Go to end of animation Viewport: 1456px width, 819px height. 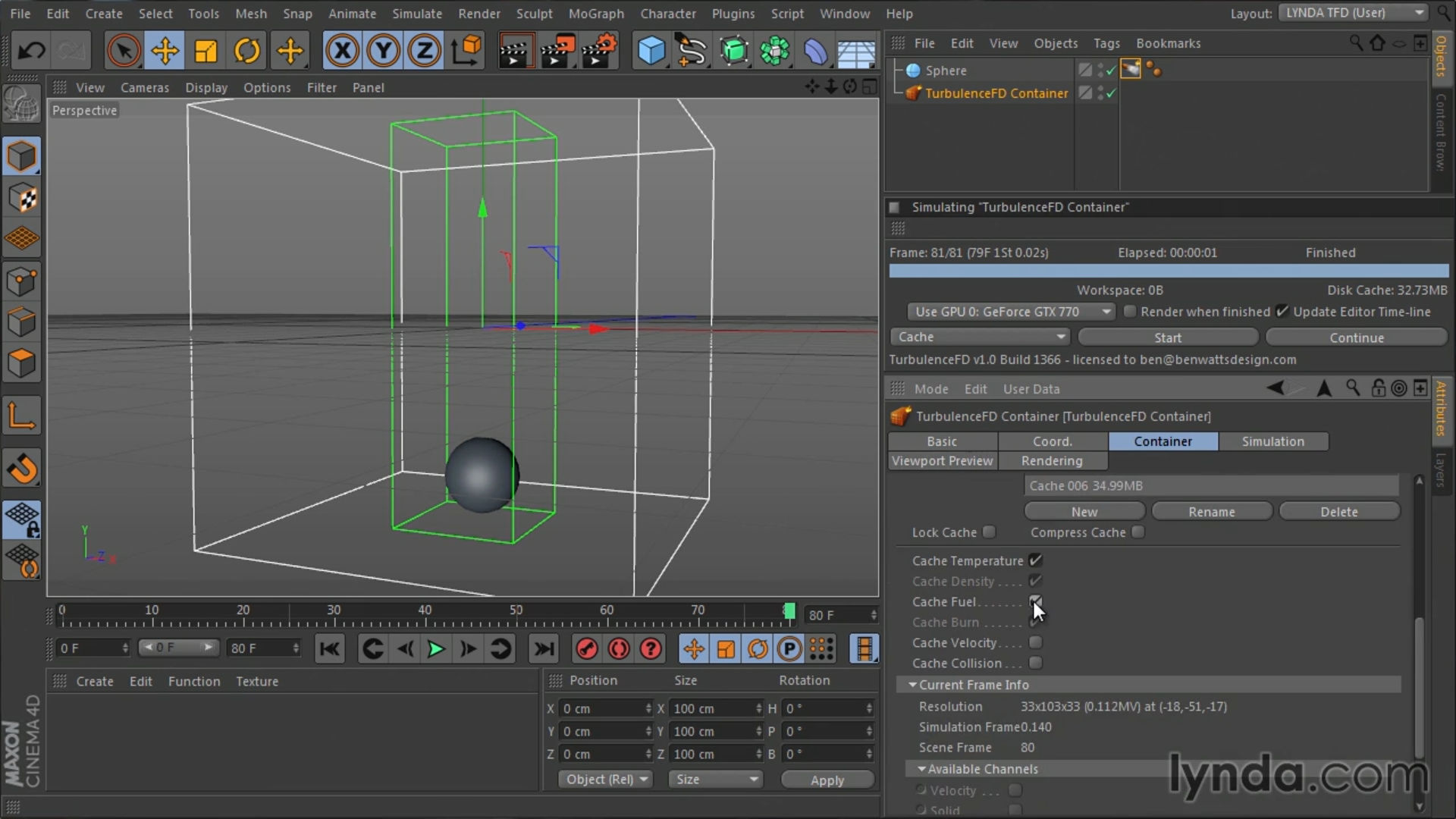544,649
